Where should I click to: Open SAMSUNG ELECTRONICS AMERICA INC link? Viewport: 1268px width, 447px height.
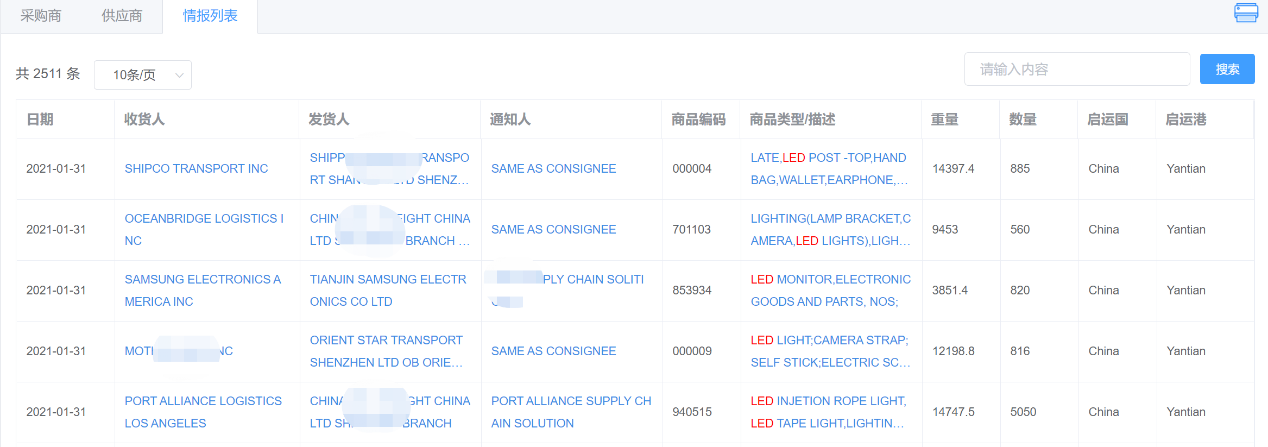tap(203, 290)
